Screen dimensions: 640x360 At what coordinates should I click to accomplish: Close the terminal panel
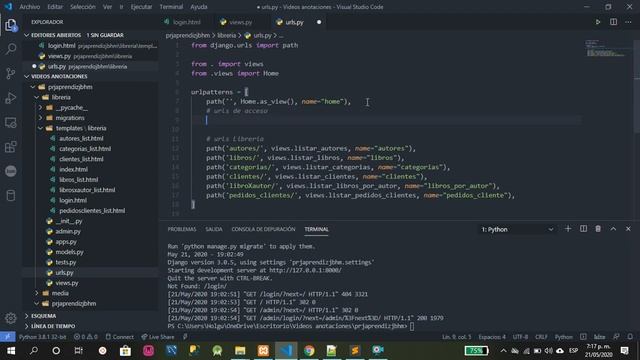pos(628,229)
